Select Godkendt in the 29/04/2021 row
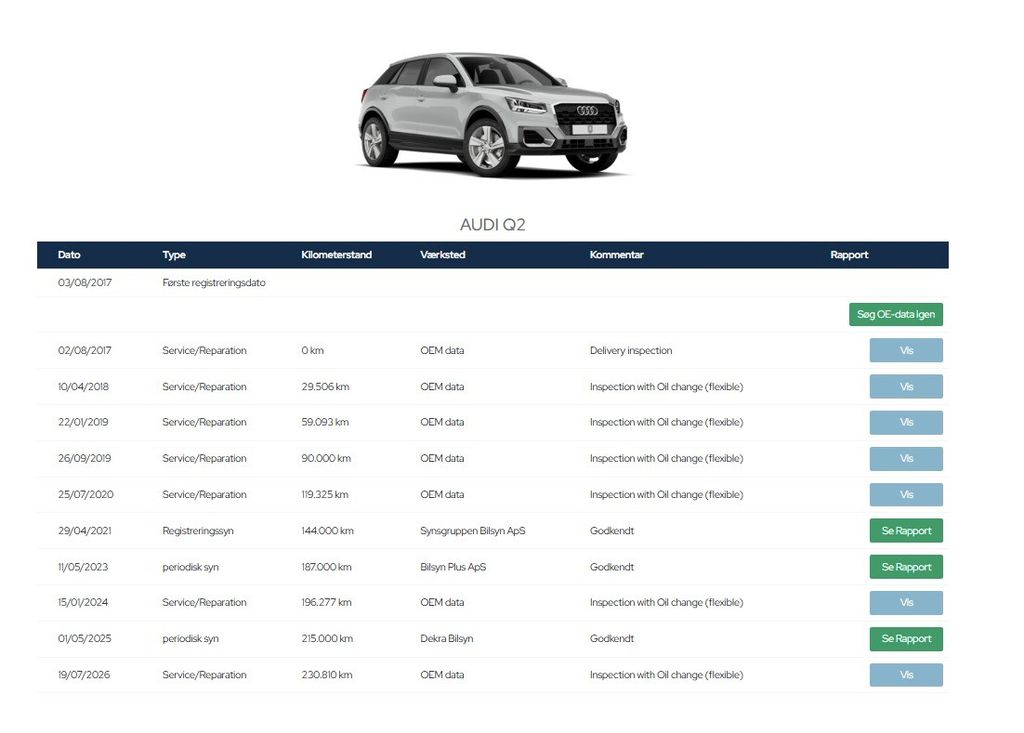1024x733 pixels. tap(612, 530)
